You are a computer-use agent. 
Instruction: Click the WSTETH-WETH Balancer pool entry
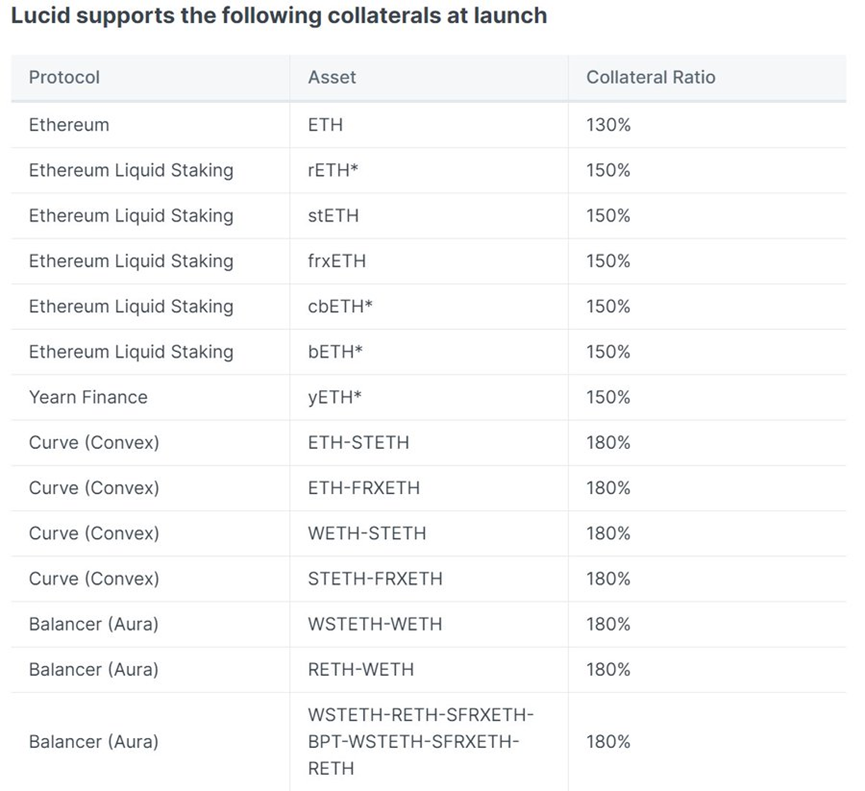point(375,623)
